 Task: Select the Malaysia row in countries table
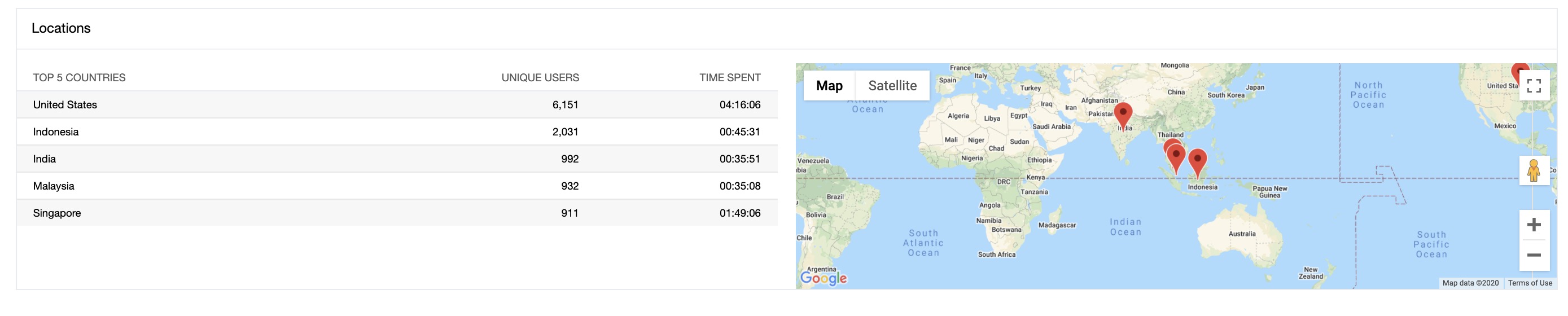coord(397,186)
